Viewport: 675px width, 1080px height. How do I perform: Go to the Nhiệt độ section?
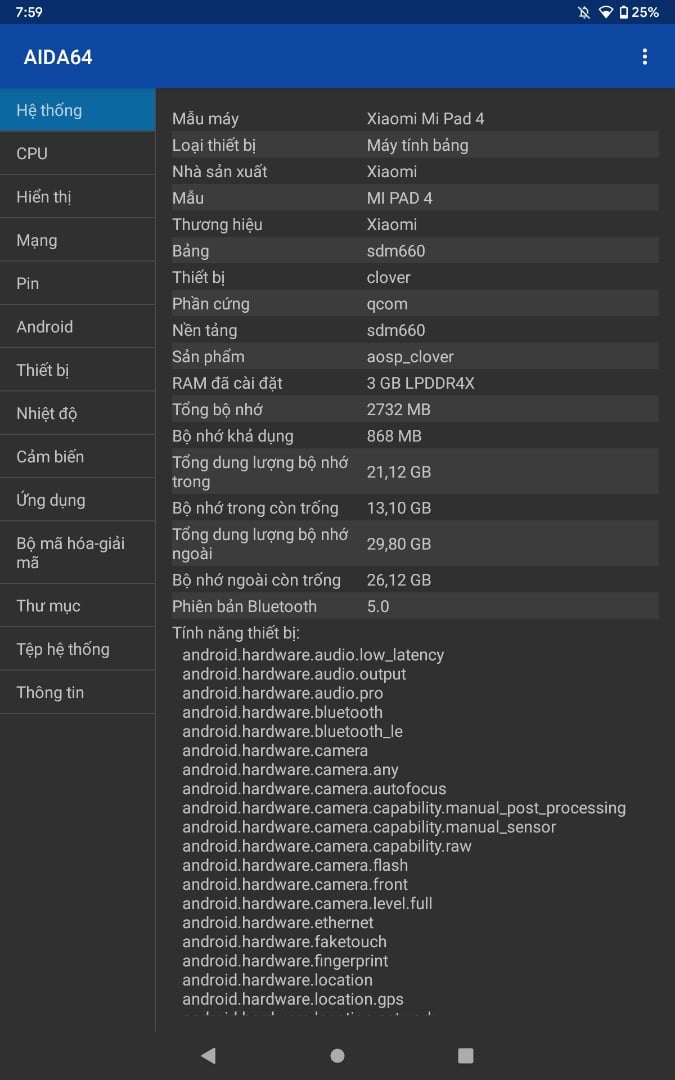tap(77, 413)
